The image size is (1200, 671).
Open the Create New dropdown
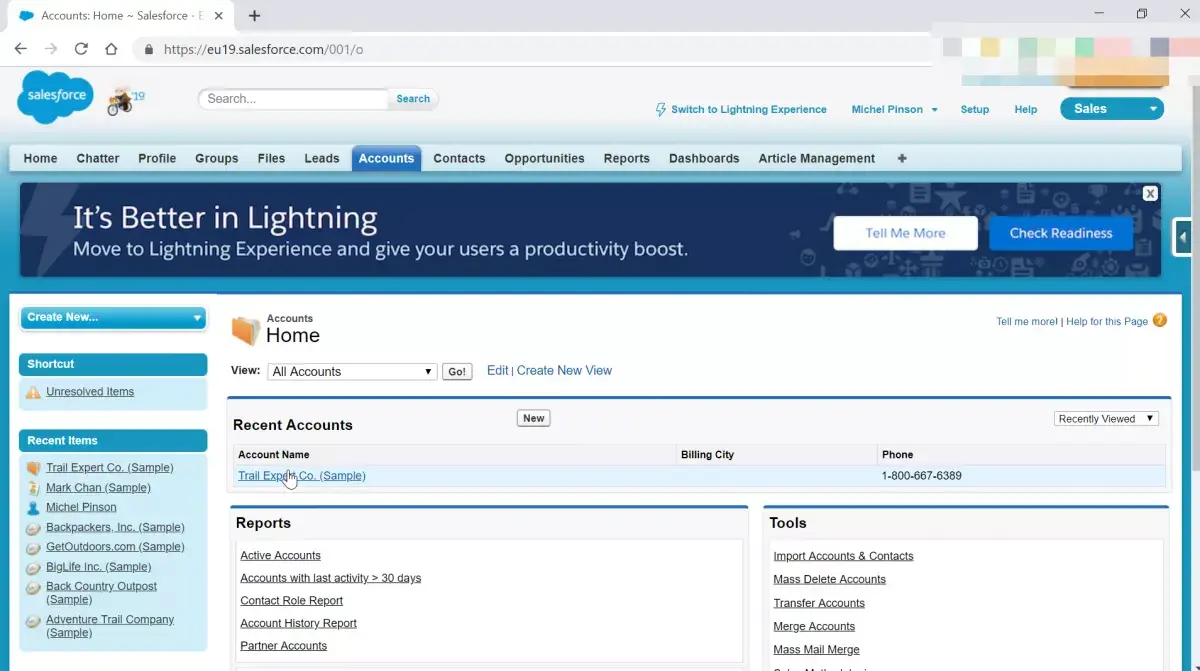tap(113, 317)
